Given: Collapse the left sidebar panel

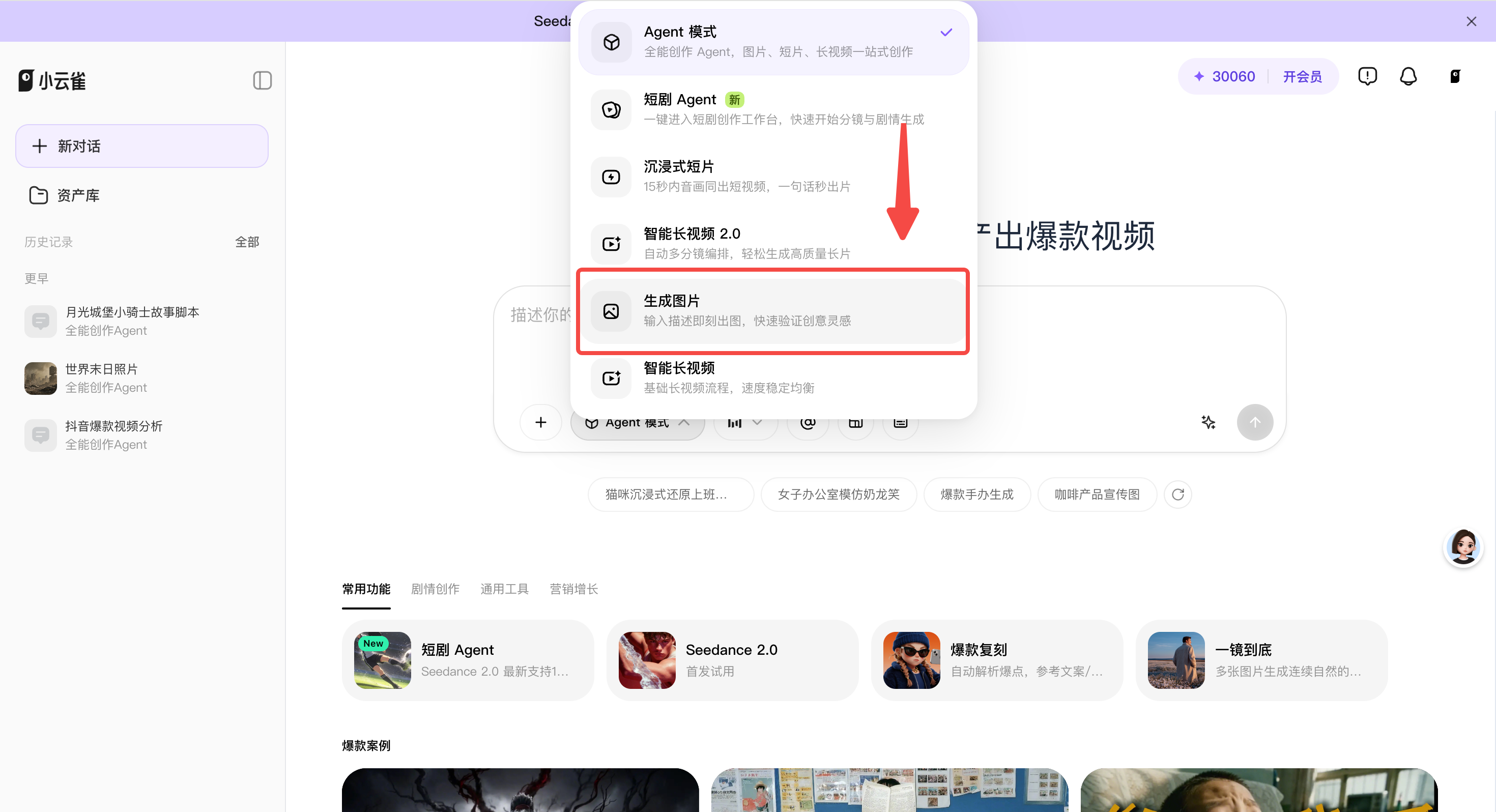Looking at the screenshot, I should coord(262,80).
